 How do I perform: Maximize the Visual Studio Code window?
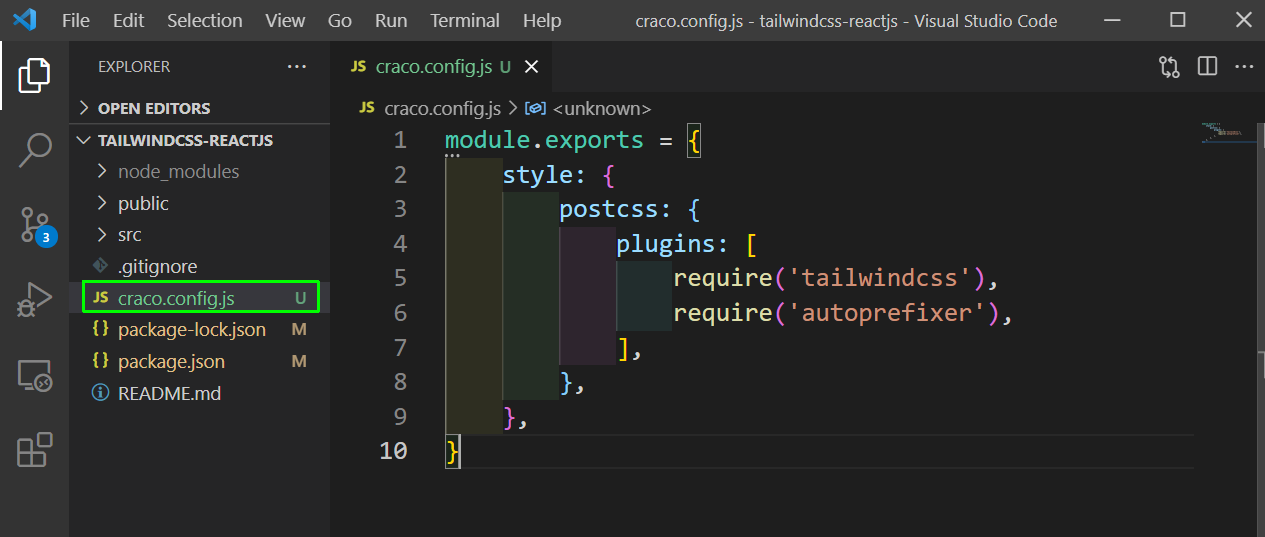pyautogui.click(x=1178, y=20)
